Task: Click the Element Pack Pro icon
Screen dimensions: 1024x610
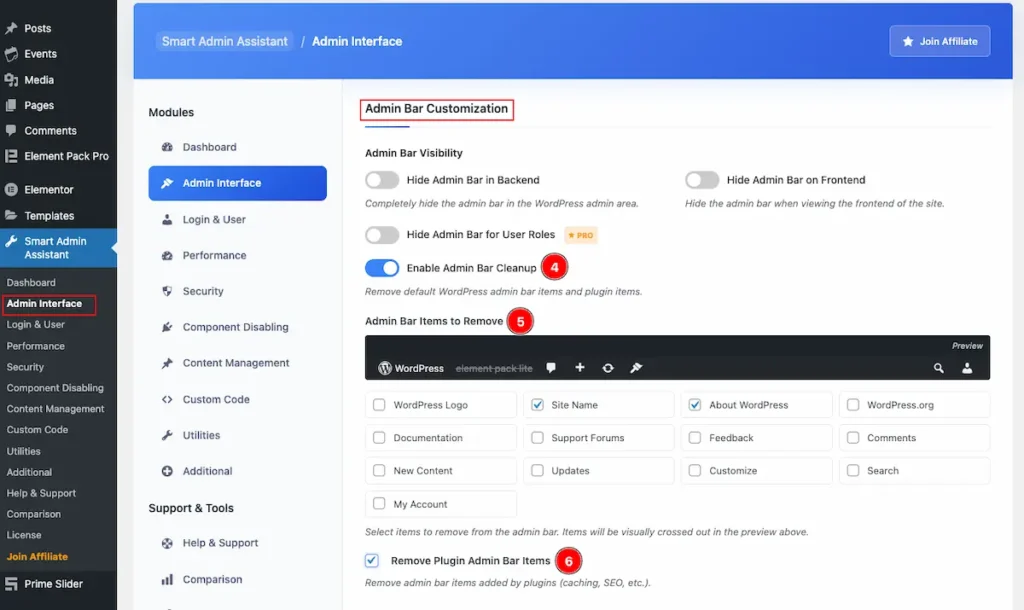Action: coord(11,156)
